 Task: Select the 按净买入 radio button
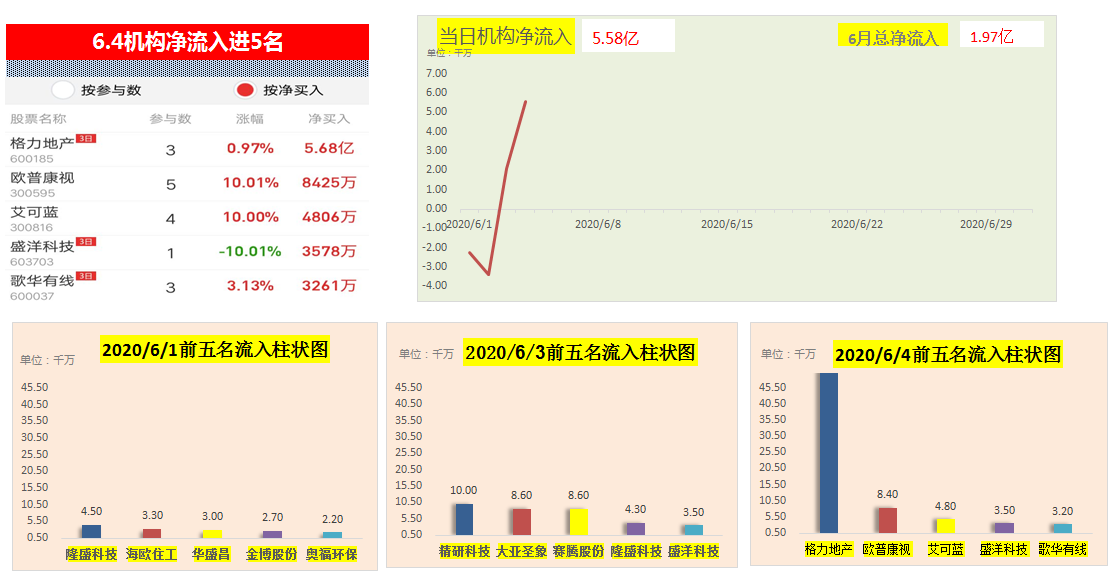point(245,91)
